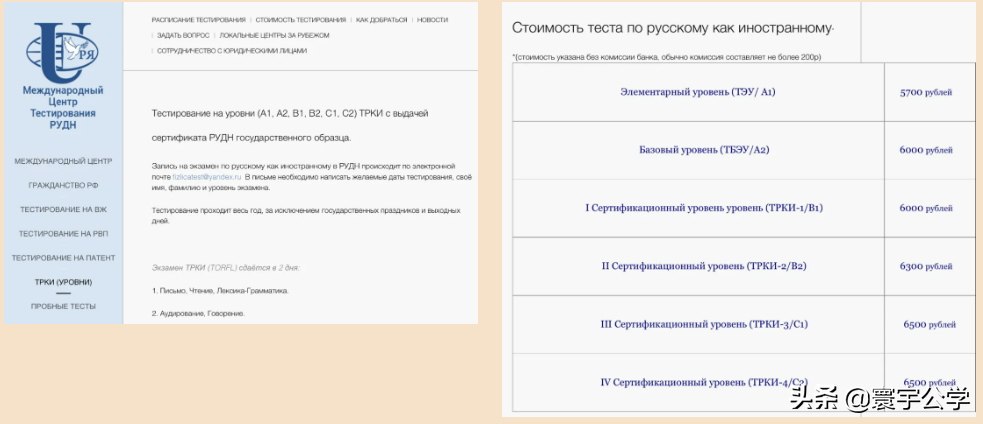Open 'Сотрудничество с юридическими лицами' link
983x424 pixels.
(x=232, y=51)
